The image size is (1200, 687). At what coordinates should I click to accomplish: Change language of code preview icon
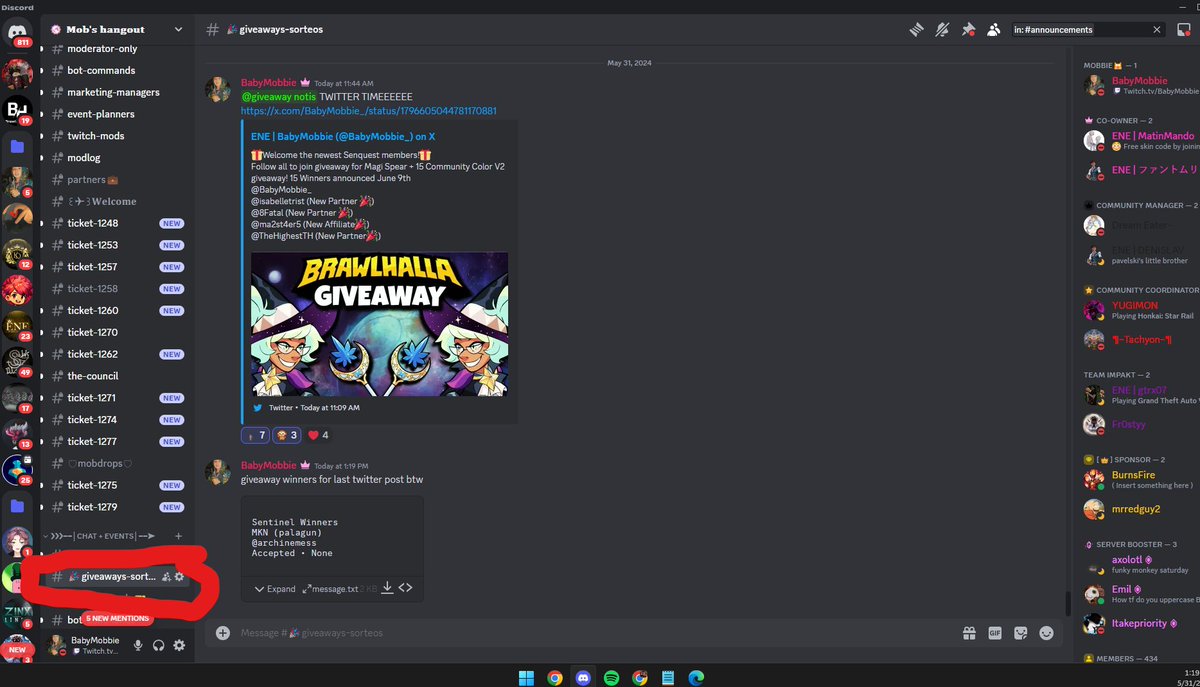click(x=405, y=588)
